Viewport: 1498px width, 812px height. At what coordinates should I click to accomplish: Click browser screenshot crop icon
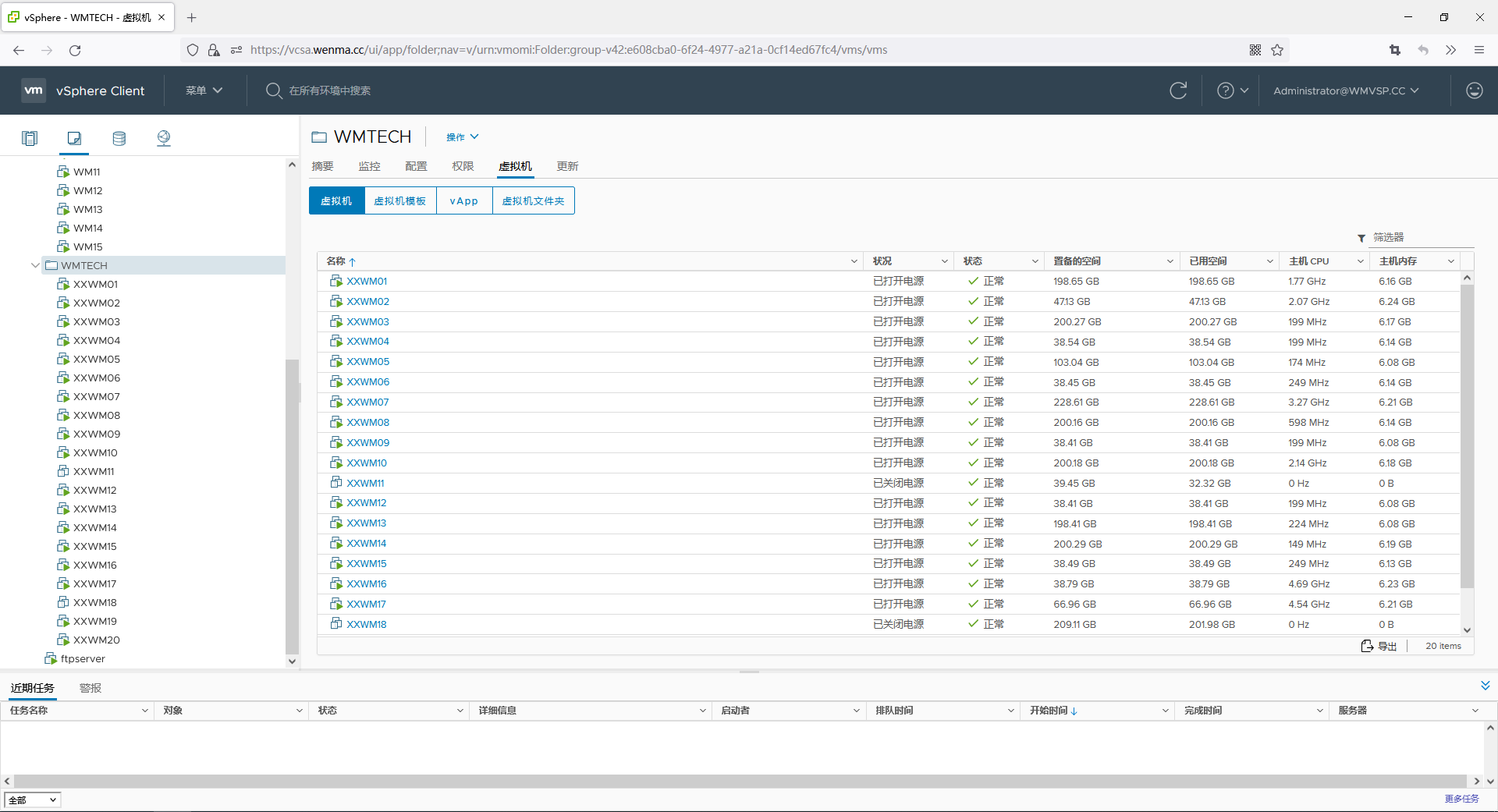click(x=1395, y=50)
